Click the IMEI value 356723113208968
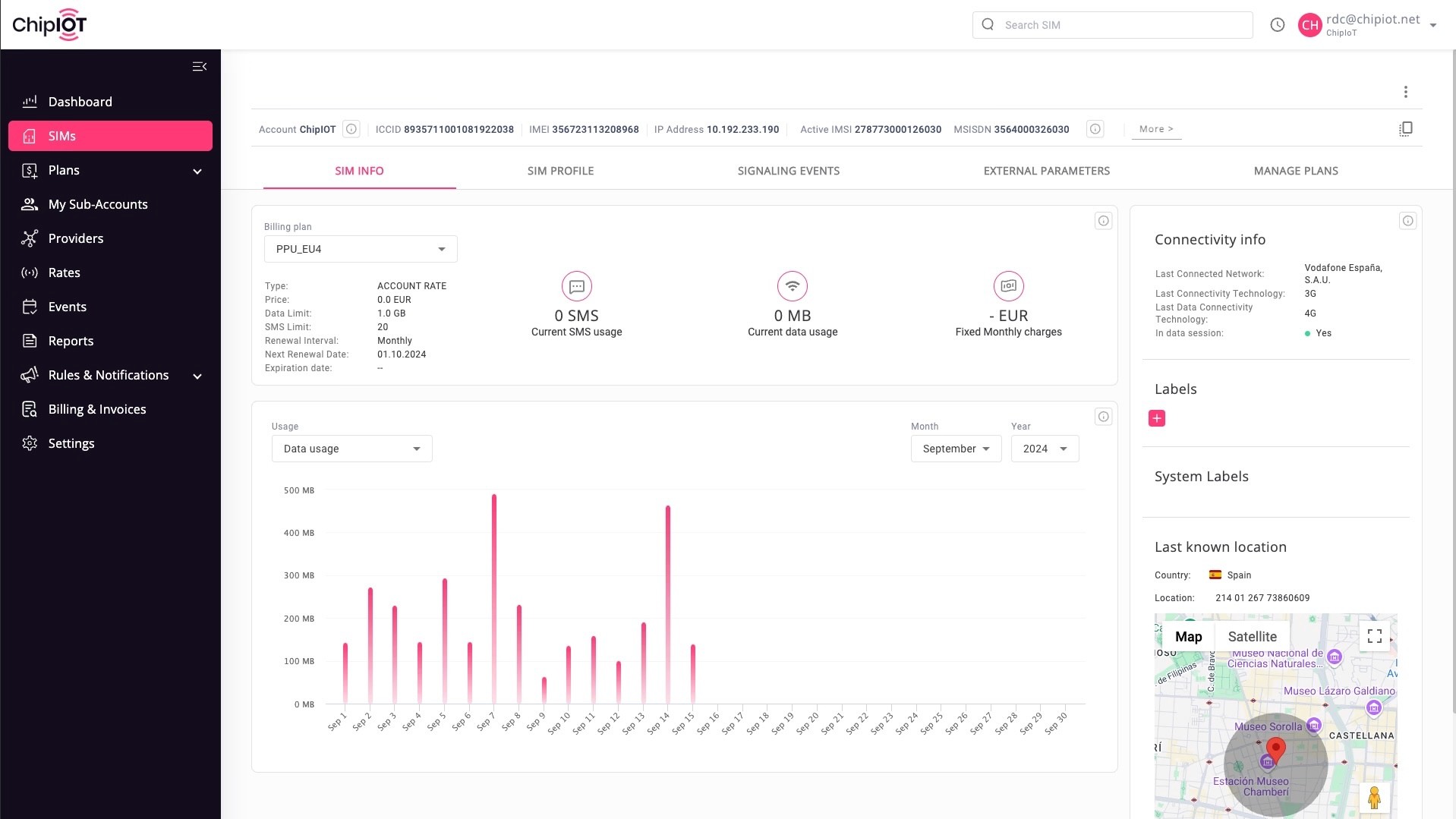Viewport: 1456px width, 819px height. point(596,130)
